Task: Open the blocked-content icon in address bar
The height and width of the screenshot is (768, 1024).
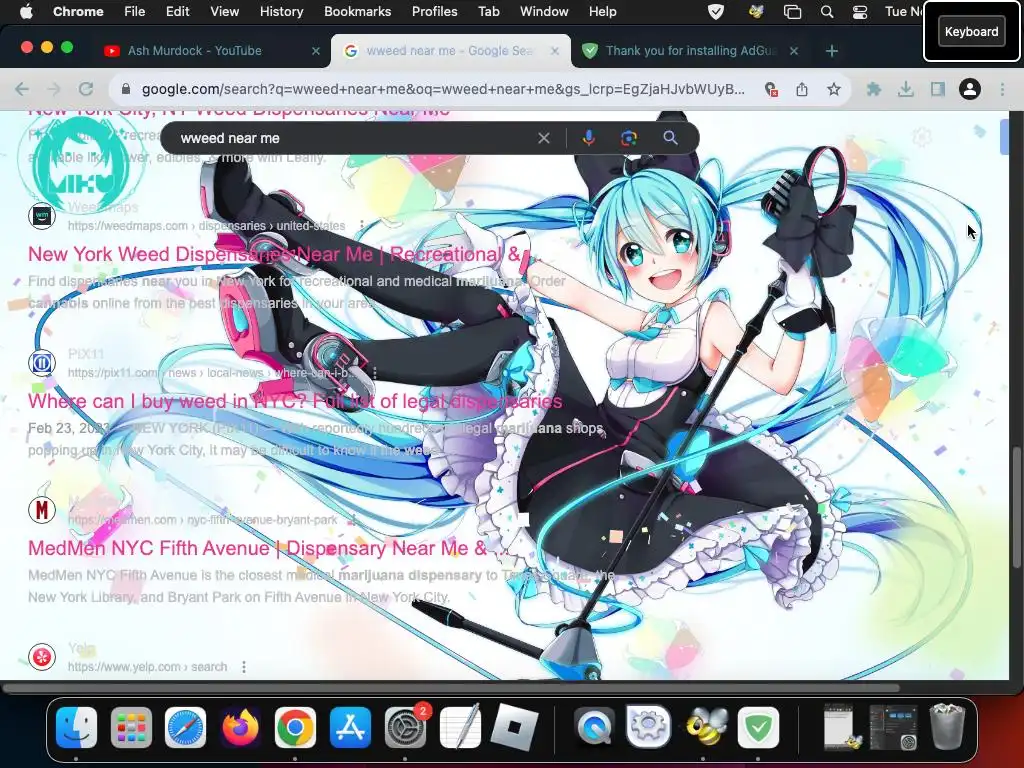Action: [771, 89]
